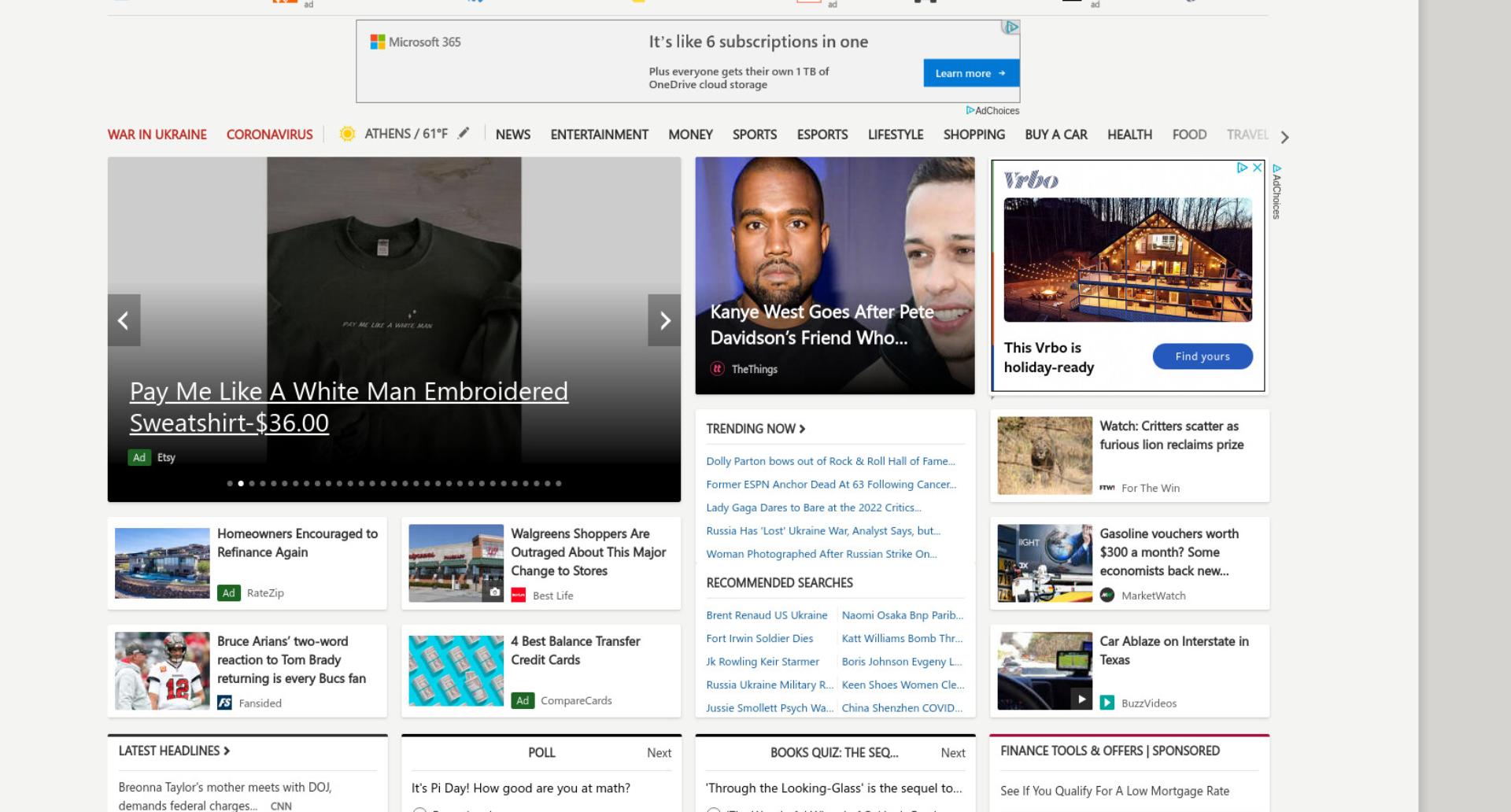Expand Trending Now section chevron

(802, 429)
